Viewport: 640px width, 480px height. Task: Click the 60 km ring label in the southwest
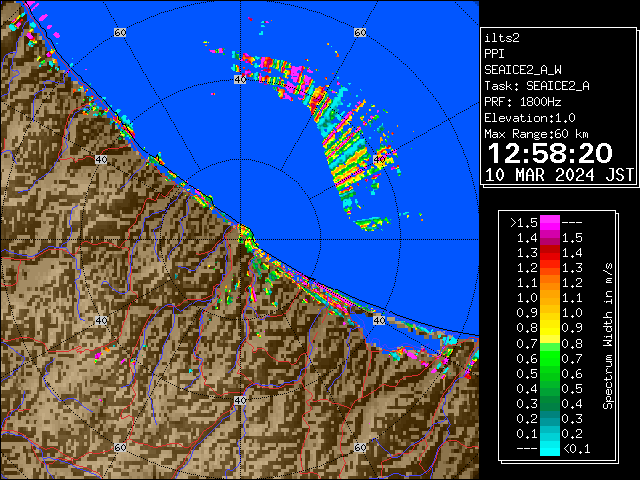tap(120, 447)
